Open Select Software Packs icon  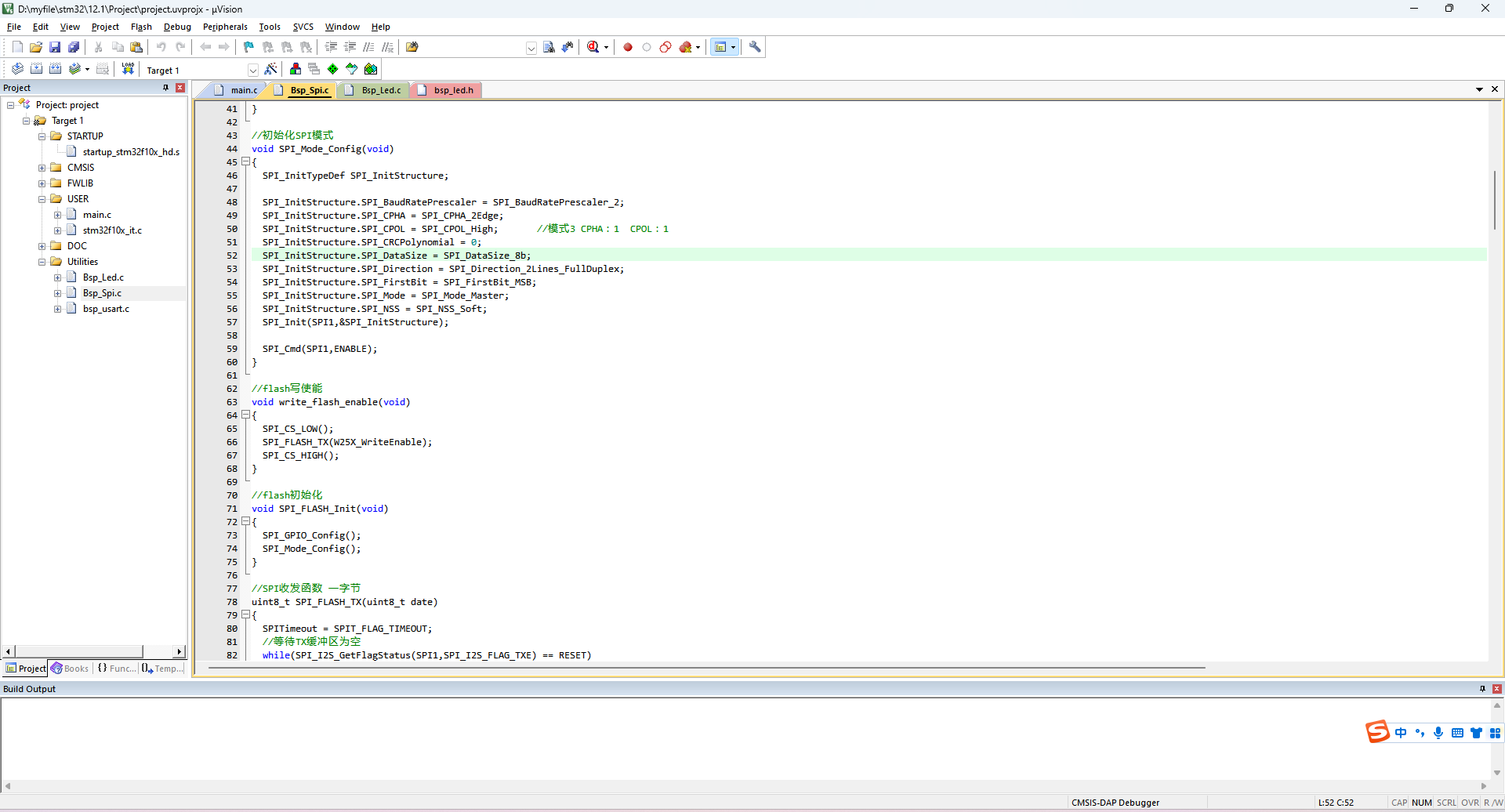click(352, 69)
